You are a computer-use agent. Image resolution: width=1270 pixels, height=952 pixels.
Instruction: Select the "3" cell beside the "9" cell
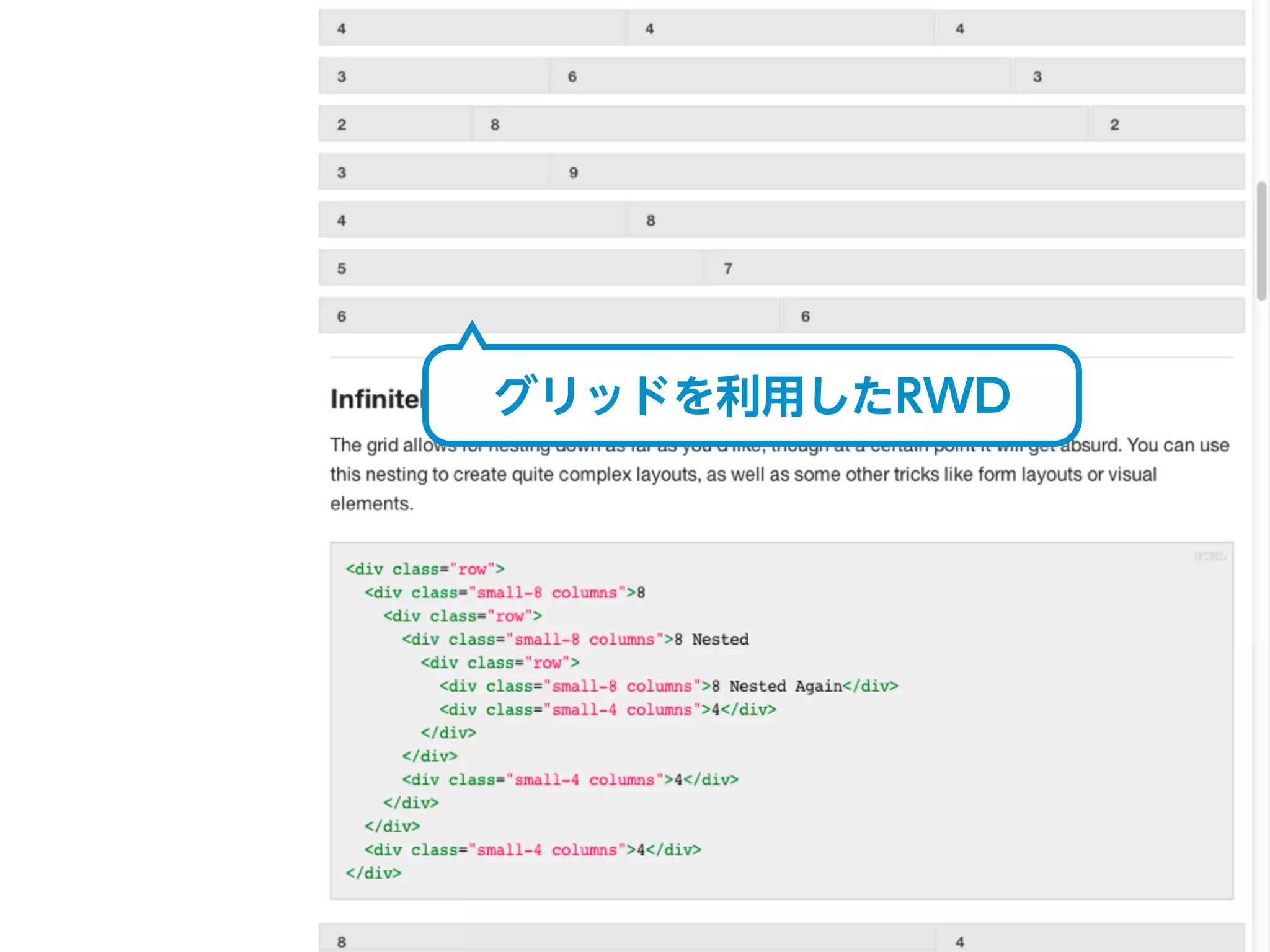point(434,172)
